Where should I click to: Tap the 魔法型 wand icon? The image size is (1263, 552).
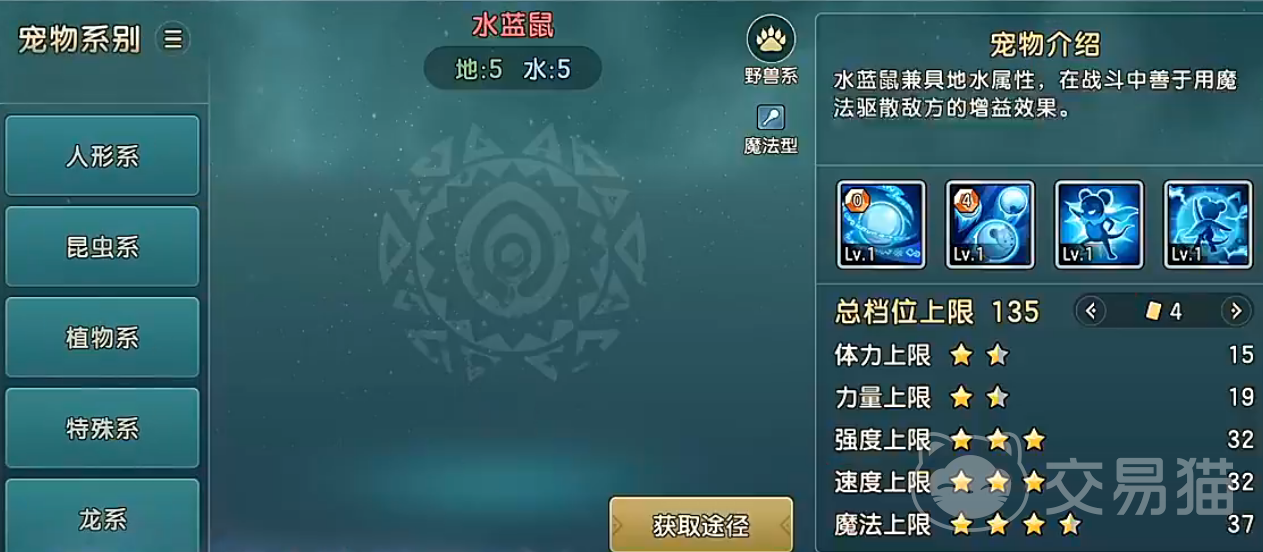(771, 117)
